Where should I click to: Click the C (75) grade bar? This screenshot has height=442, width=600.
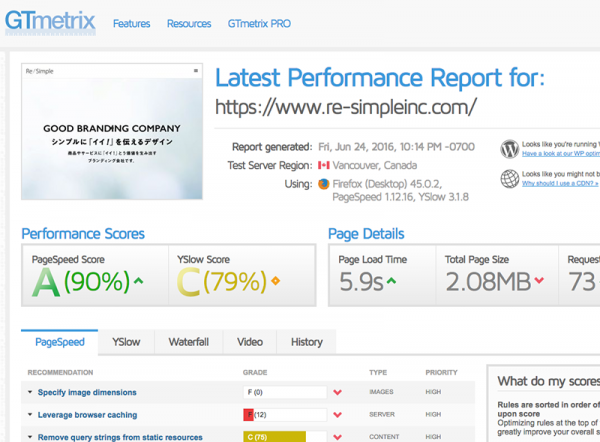pos(285,436)
